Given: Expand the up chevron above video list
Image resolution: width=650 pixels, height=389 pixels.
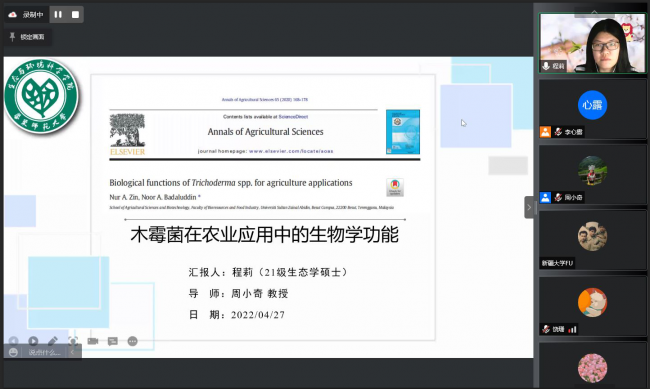Looking at the screenshot, I should coord(594,12).
